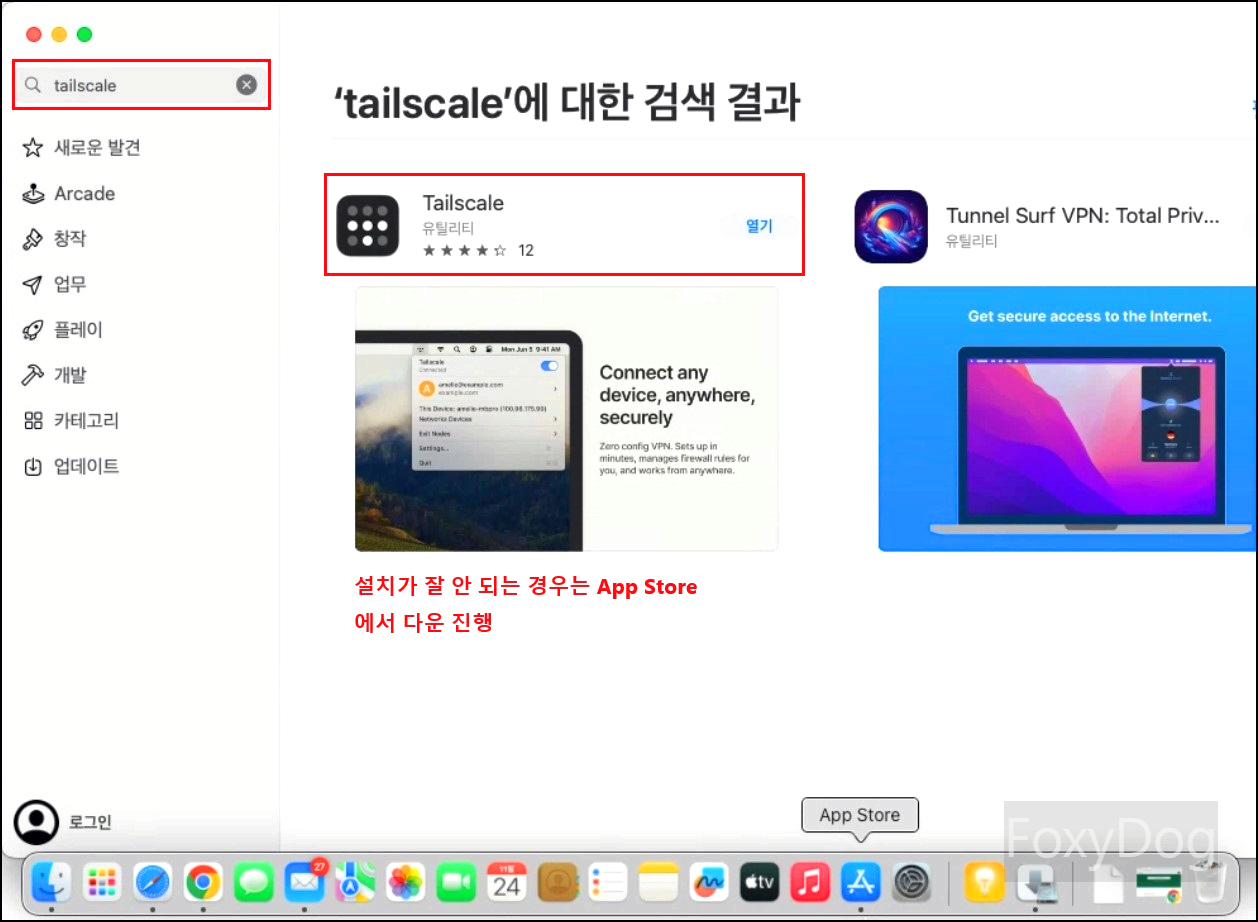
Task: Clear the search text with the X button
Action: (x=246, y=85)
